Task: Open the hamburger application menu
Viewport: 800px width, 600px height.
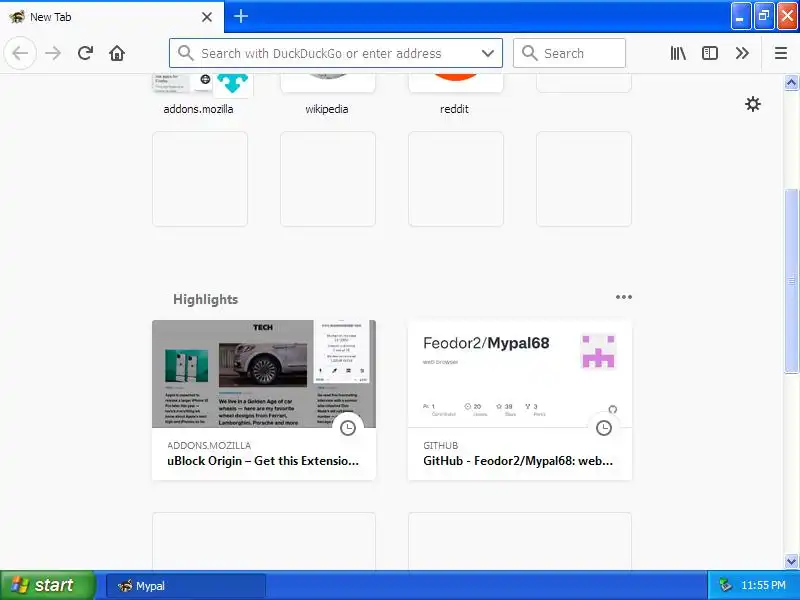Action: 781,53
